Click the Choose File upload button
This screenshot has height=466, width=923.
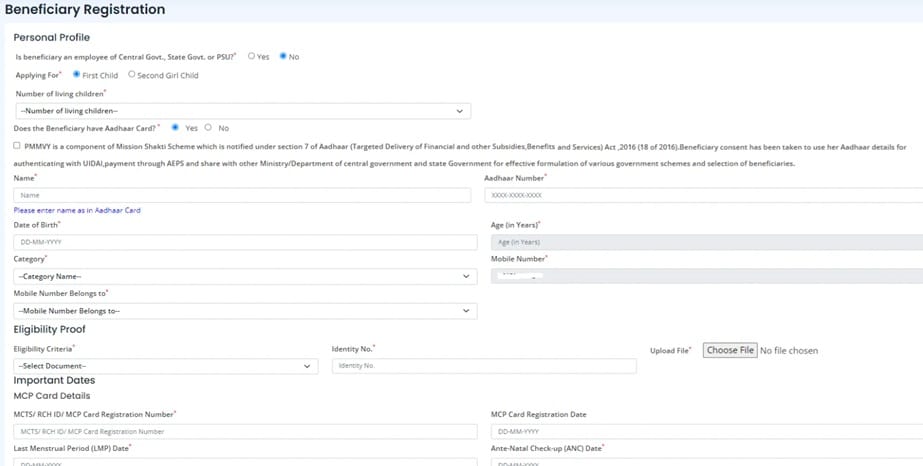coord(730,350)
